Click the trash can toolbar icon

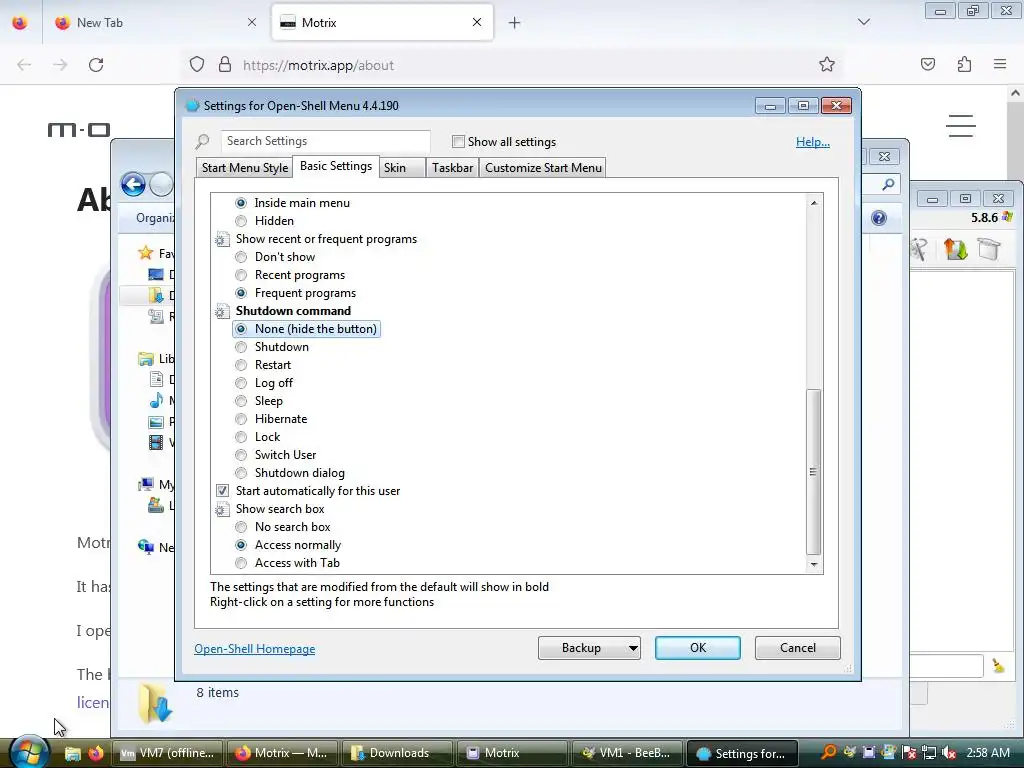coord(989,249)
